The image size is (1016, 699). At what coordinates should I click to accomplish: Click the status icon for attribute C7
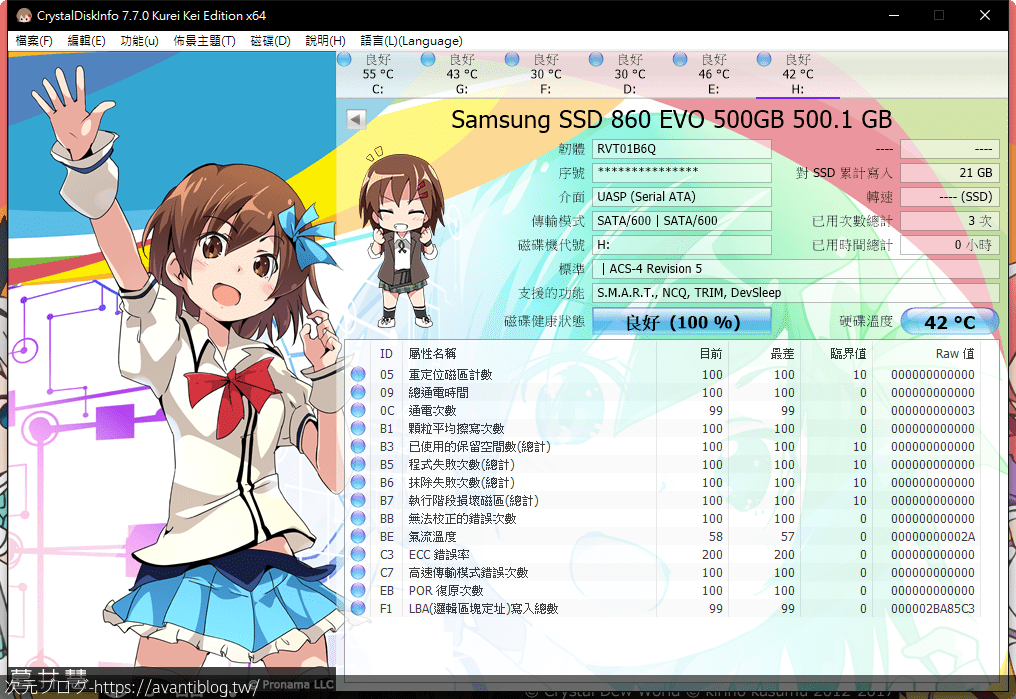(358, 573)
